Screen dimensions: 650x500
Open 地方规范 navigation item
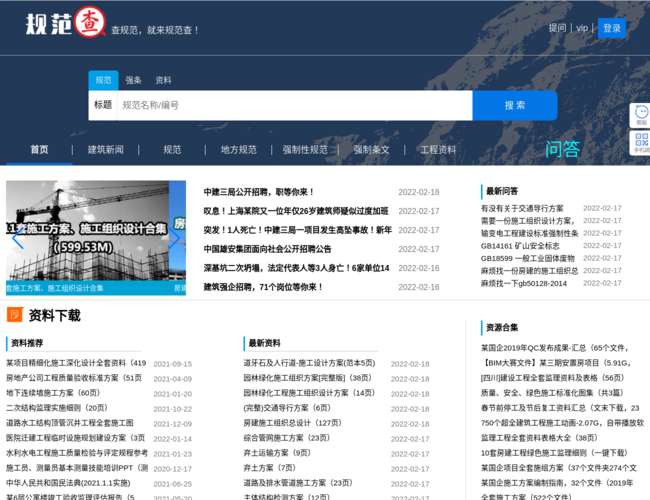pos(238,150)
